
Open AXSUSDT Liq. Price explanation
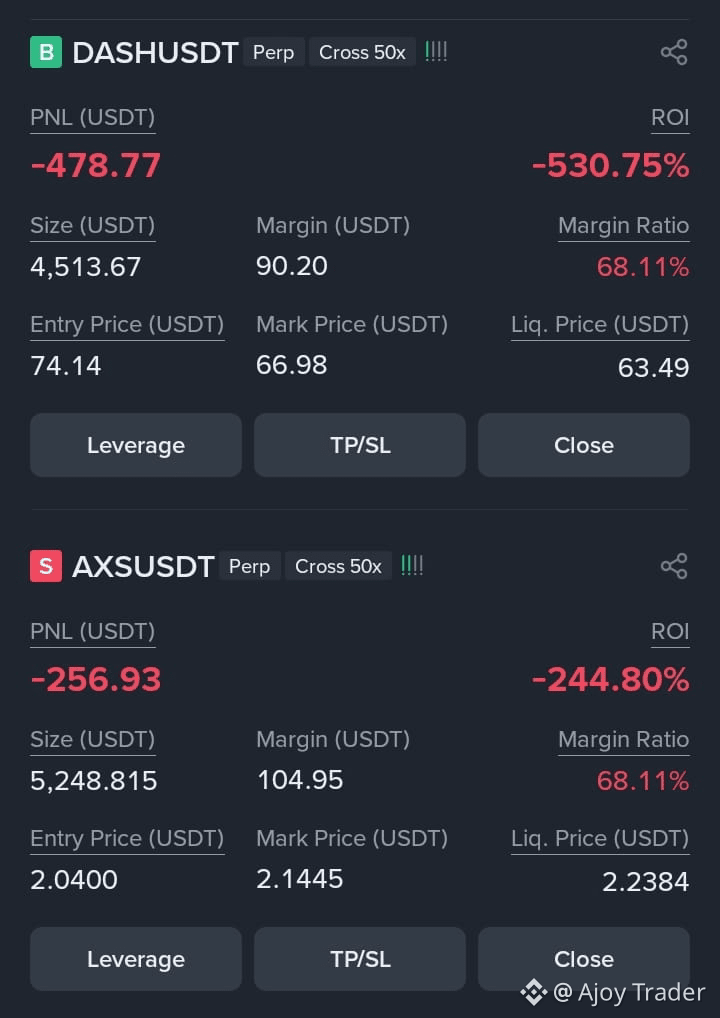pos(600,839)
